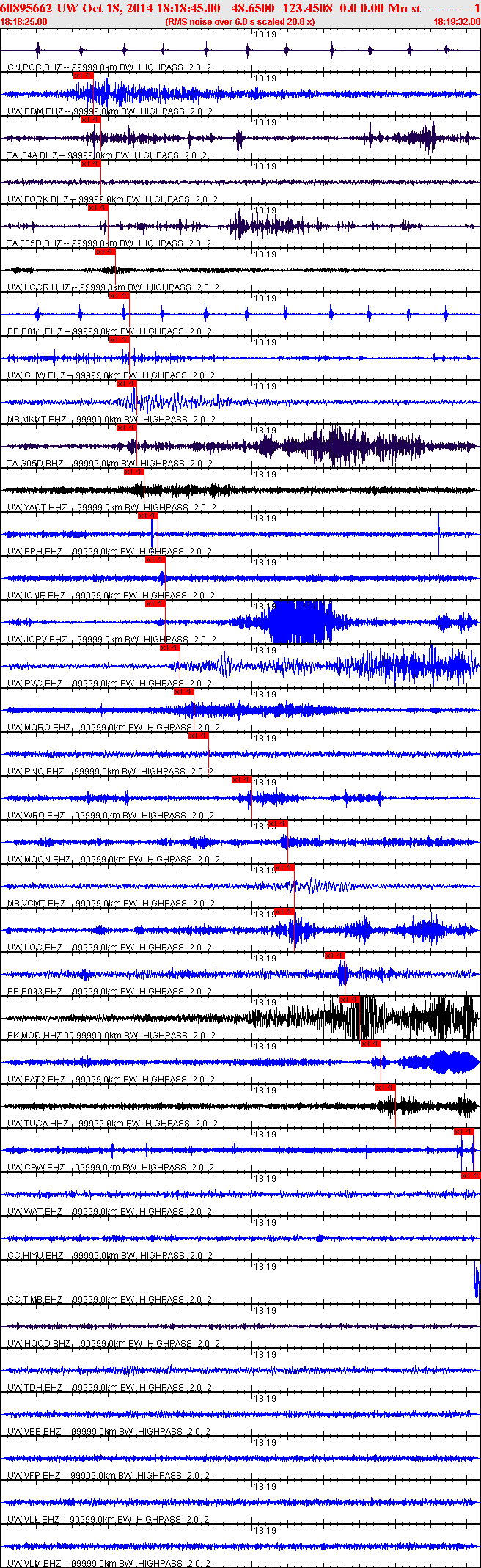Click the UW.JORV.EHZ station label
Viewport: 481px width, 1568px height.
(37, 640)
